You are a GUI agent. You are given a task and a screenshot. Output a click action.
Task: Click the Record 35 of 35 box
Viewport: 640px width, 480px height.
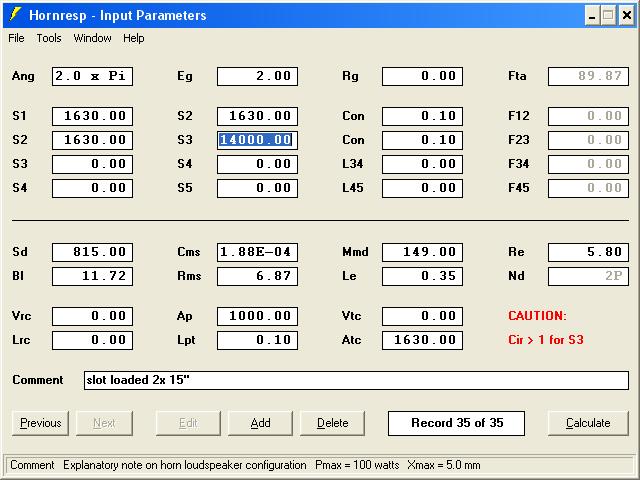coord(456,423)
